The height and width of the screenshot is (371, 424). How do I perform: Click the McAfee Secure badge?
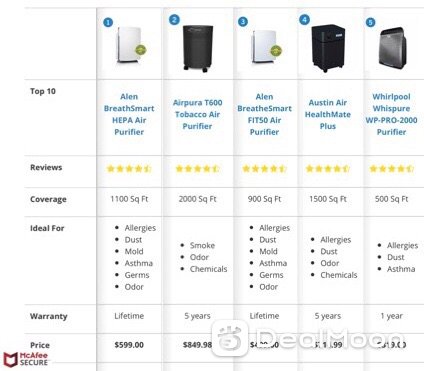pos(26,359)
